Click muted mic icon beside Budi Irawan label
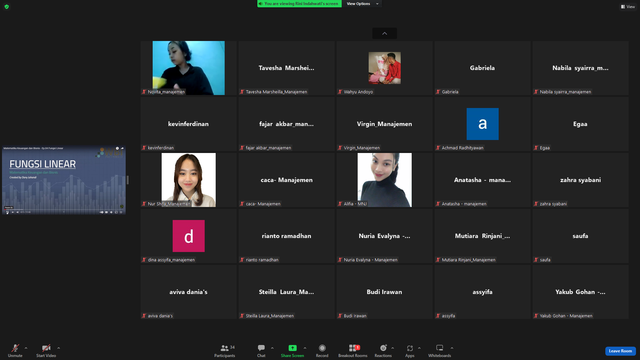This screenshot has height=360, width=640. [340, 316]
